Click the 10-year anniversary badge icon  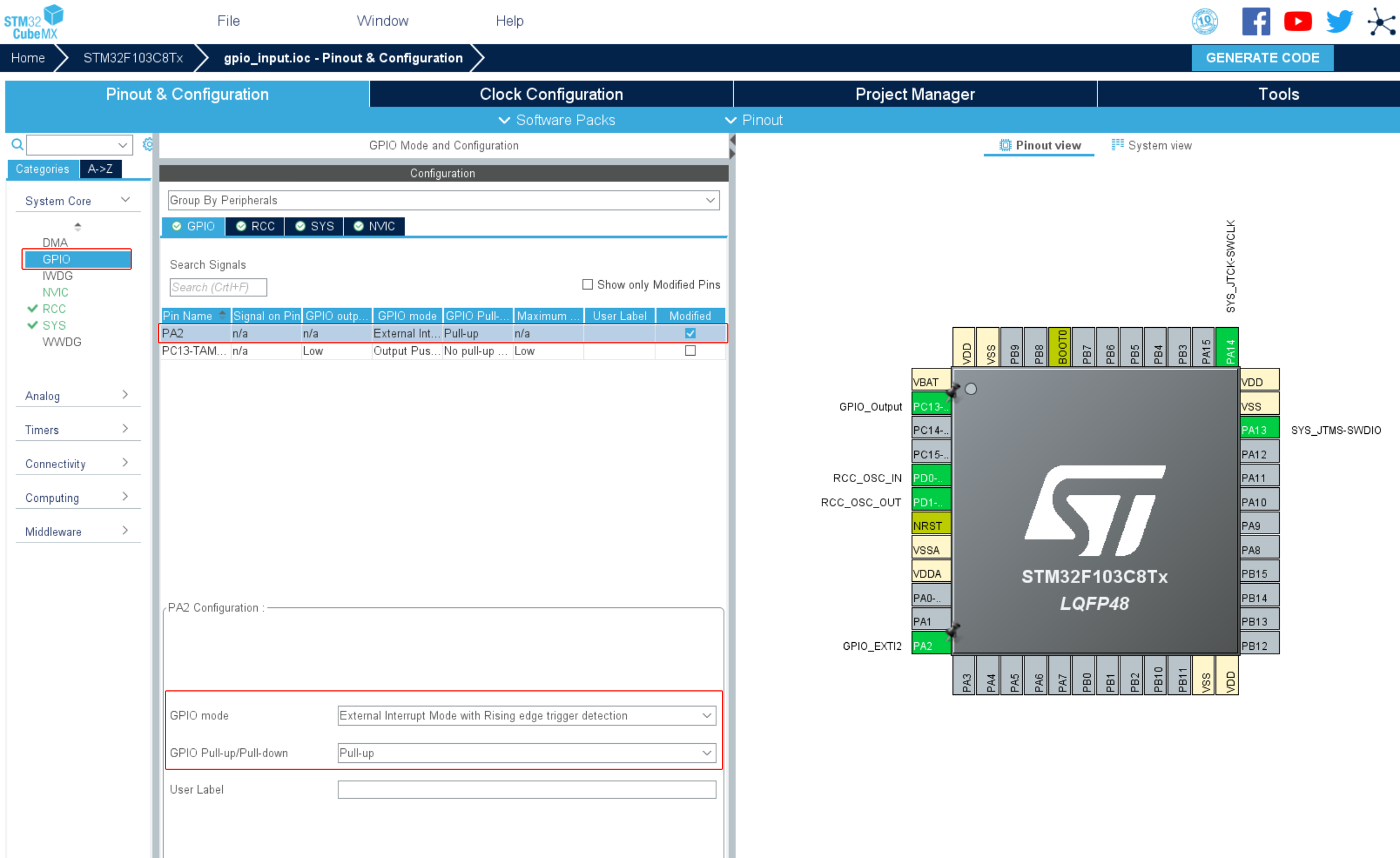(x=1204, y=21)
